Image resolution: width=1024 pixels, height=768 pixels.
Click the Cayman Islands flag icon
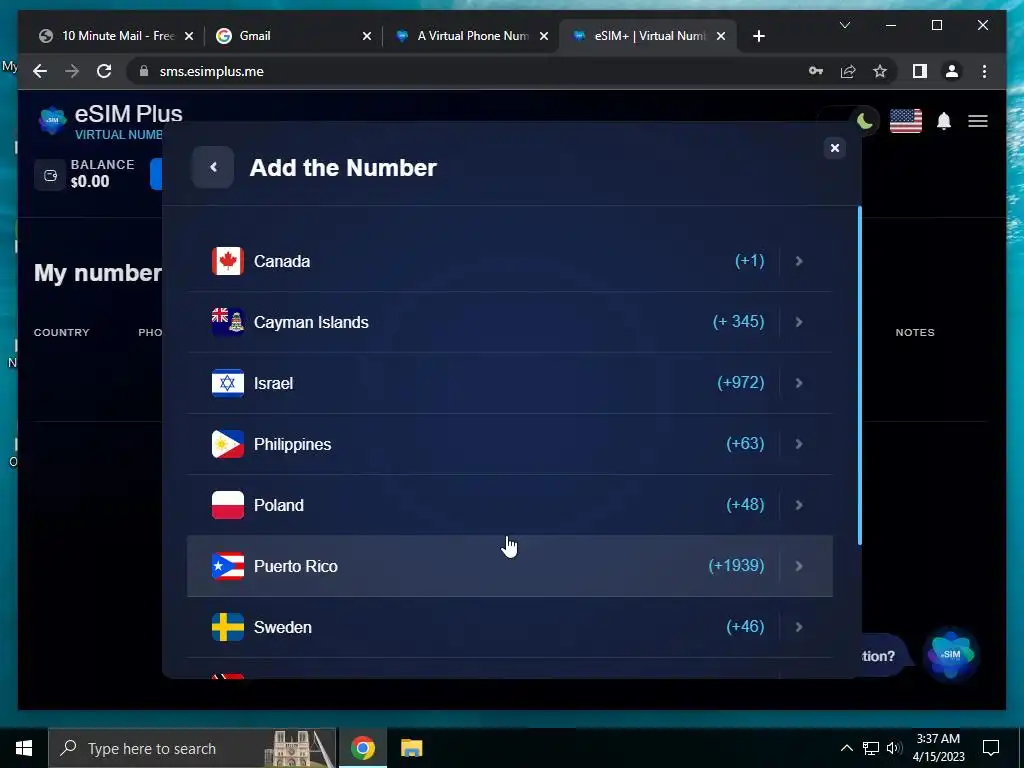(228, 322)
